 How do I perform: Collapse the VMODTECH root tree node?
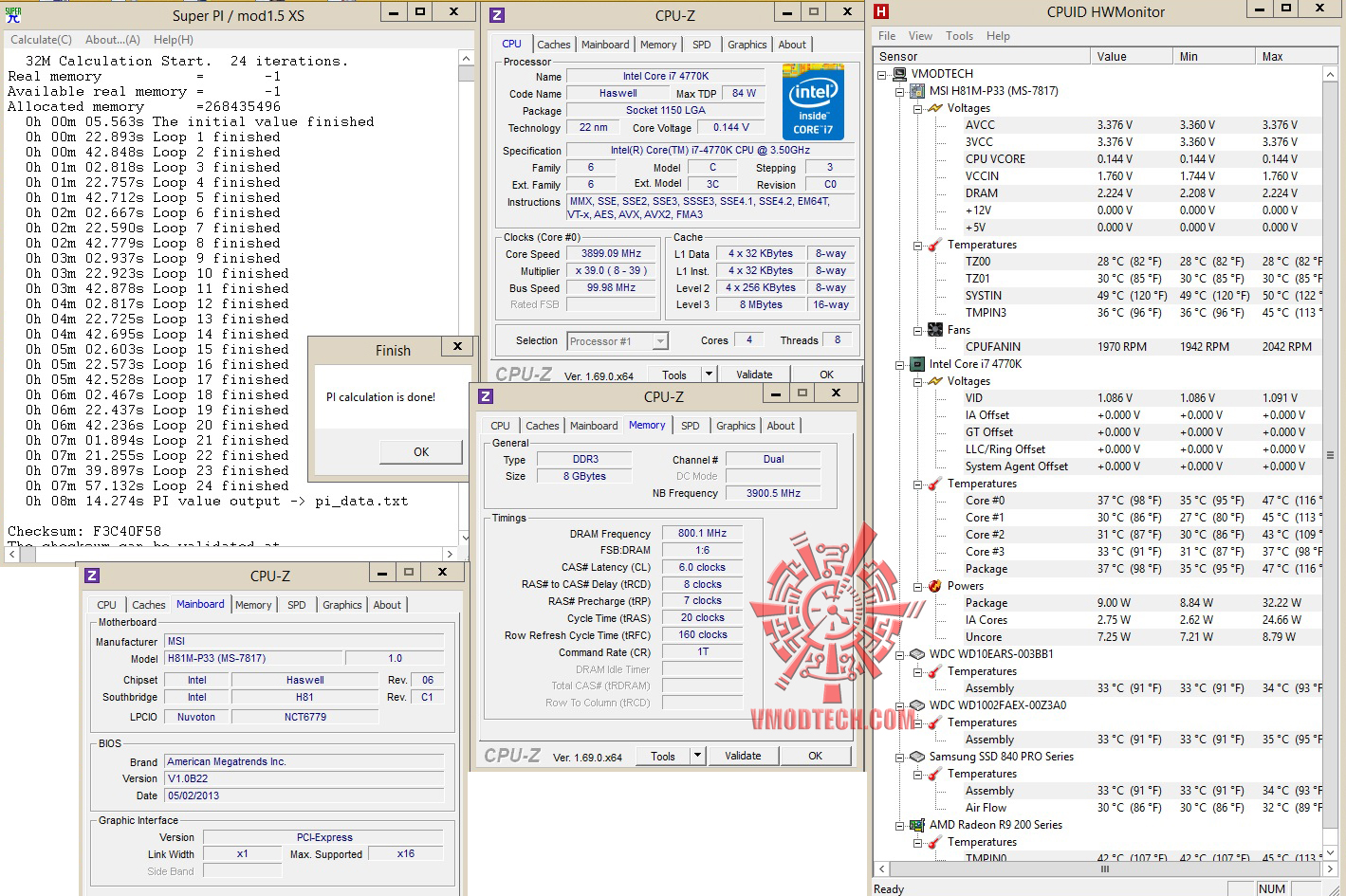882,74
